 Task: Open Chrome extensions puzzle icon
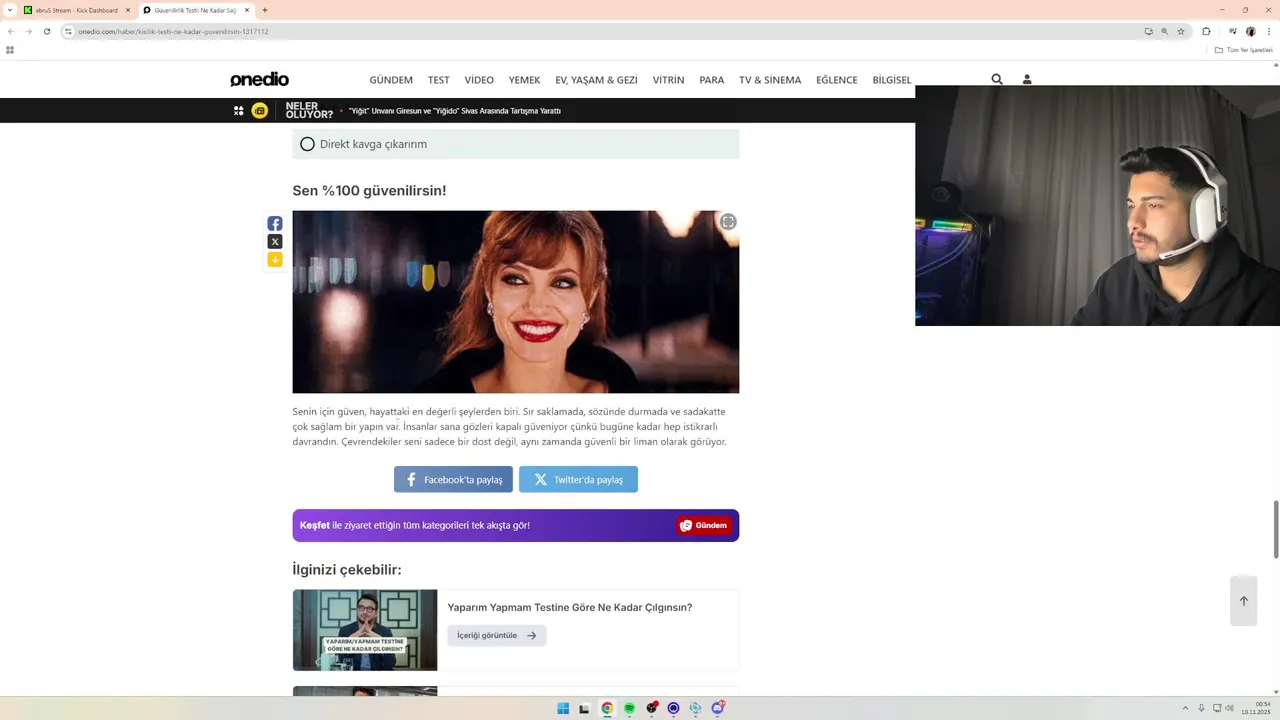tap(1206, 31)
